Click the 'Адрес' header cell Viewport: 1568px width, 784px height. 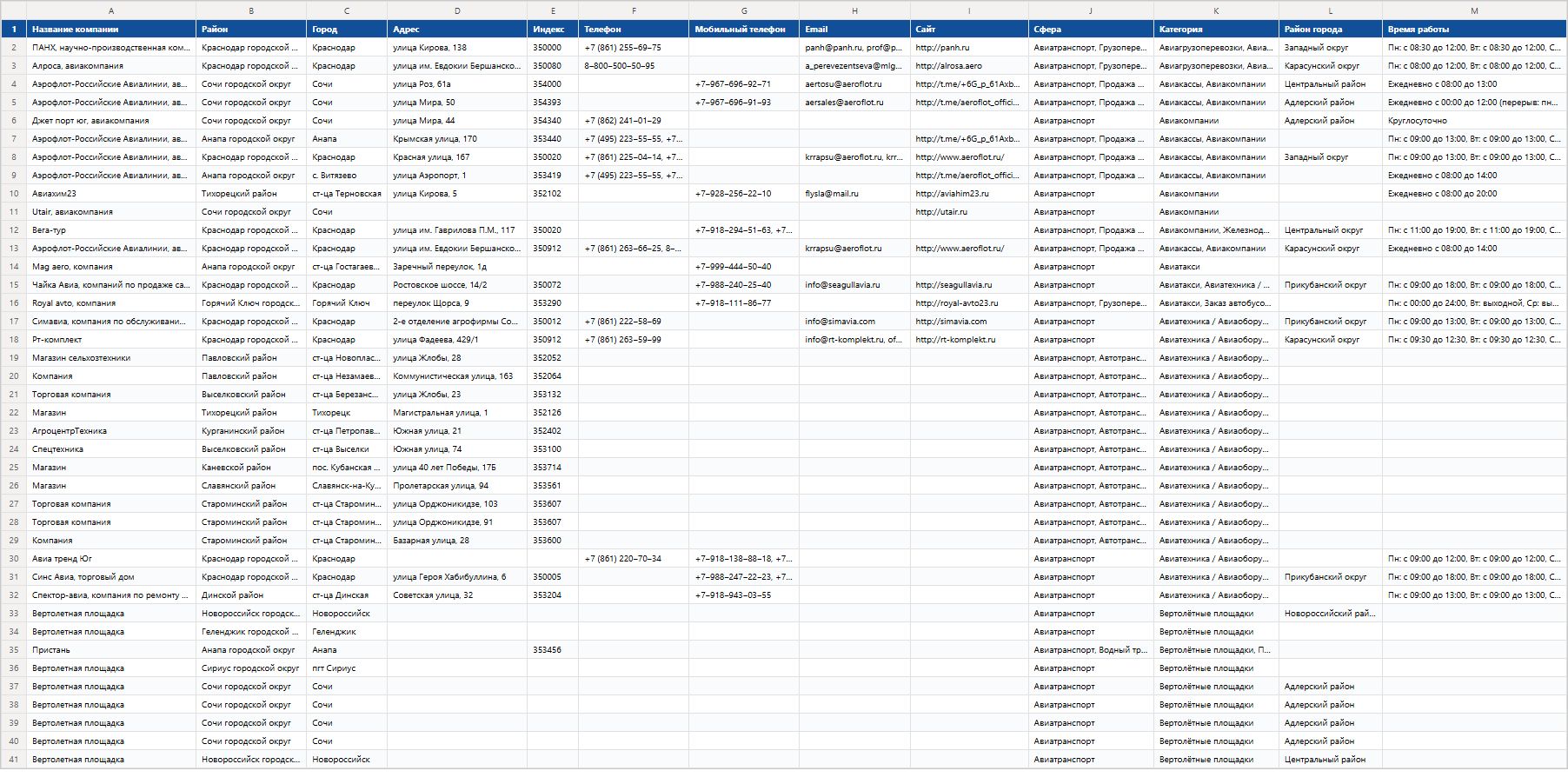coord(457,29)
